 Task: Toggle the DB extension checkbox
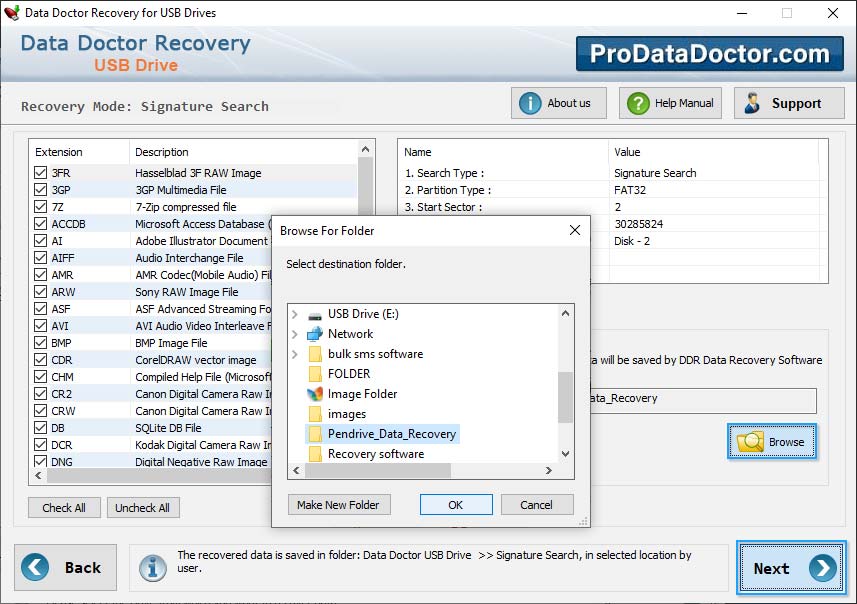40,427
